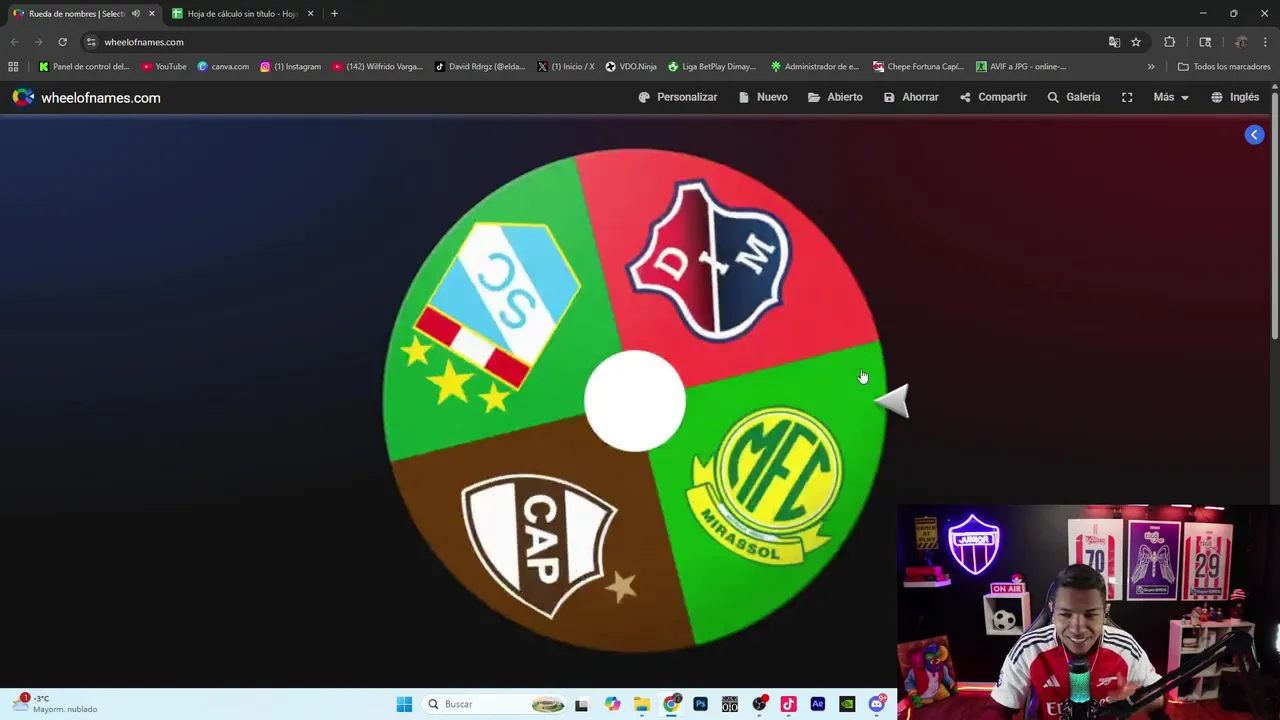Open Copilot from the taskbar
Screen dimensions: 1280x720
coord(612,704)
